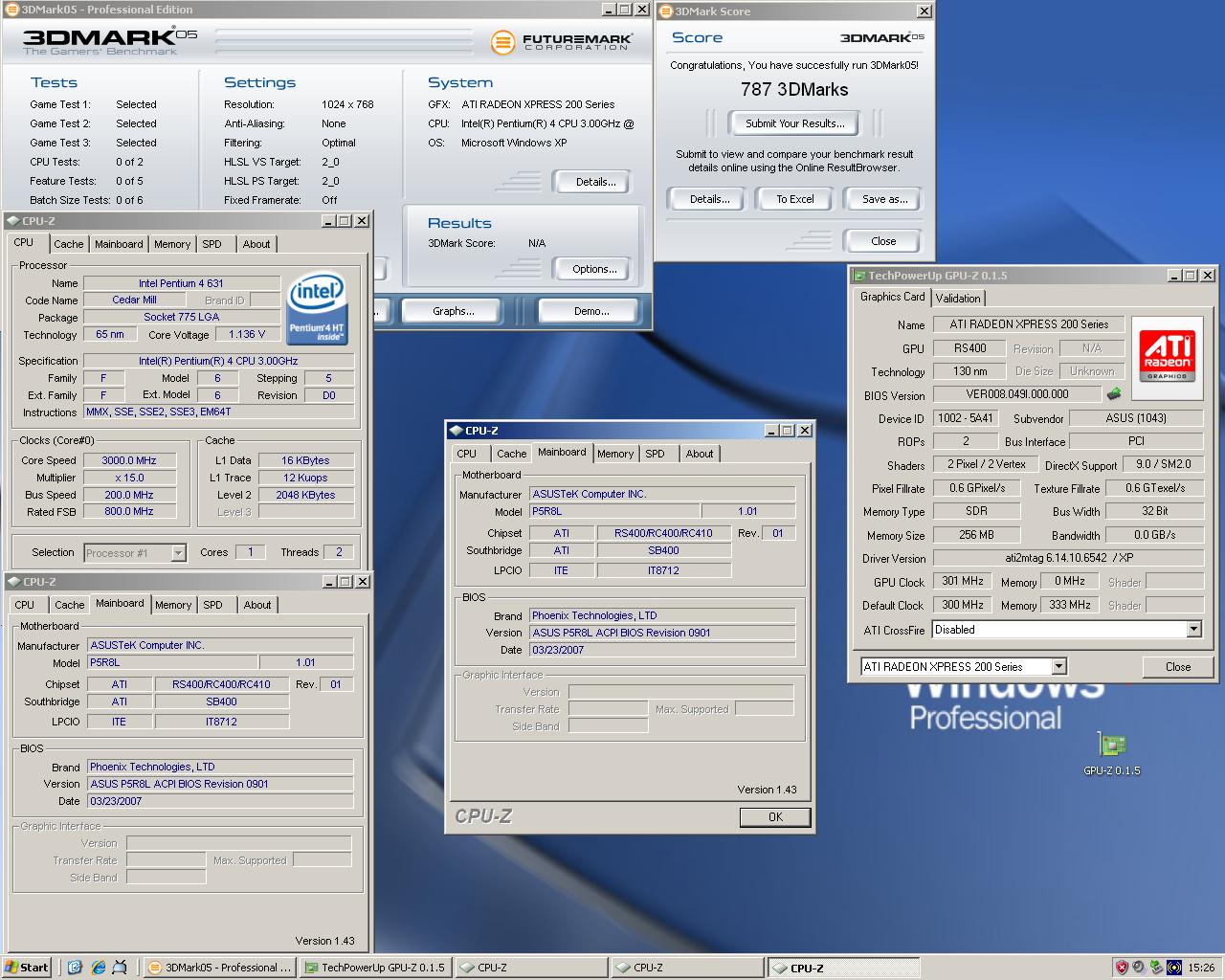Image resolution: width=1225 pixels, height=980 pixels.
Task: Click the blue circular tray icon
Action: pyautogui.click(x=1173, y=968)
